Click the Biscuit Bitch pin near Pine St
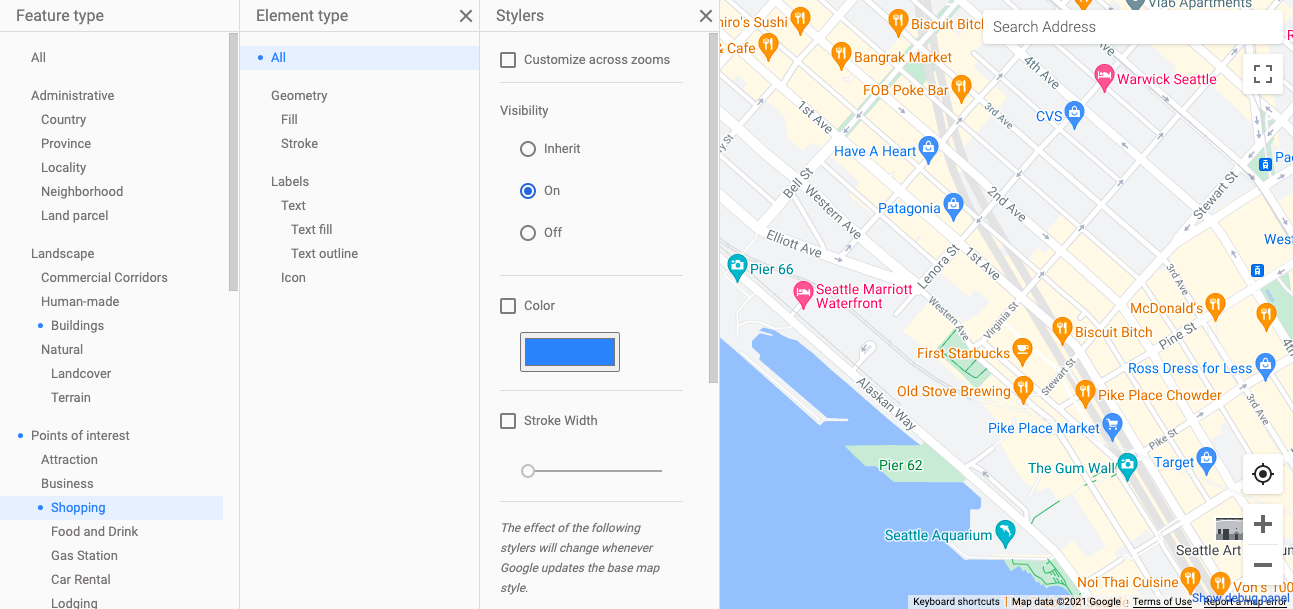 pyautogui.click(x=1062, y=329)
